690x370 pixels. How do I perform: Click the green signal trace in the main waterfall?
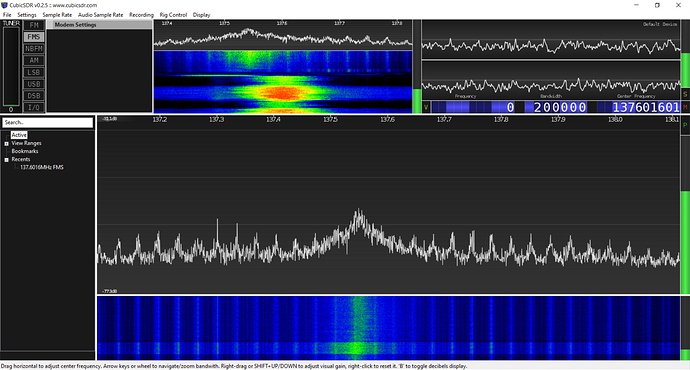pyautogui.click(x=359, y=328)
